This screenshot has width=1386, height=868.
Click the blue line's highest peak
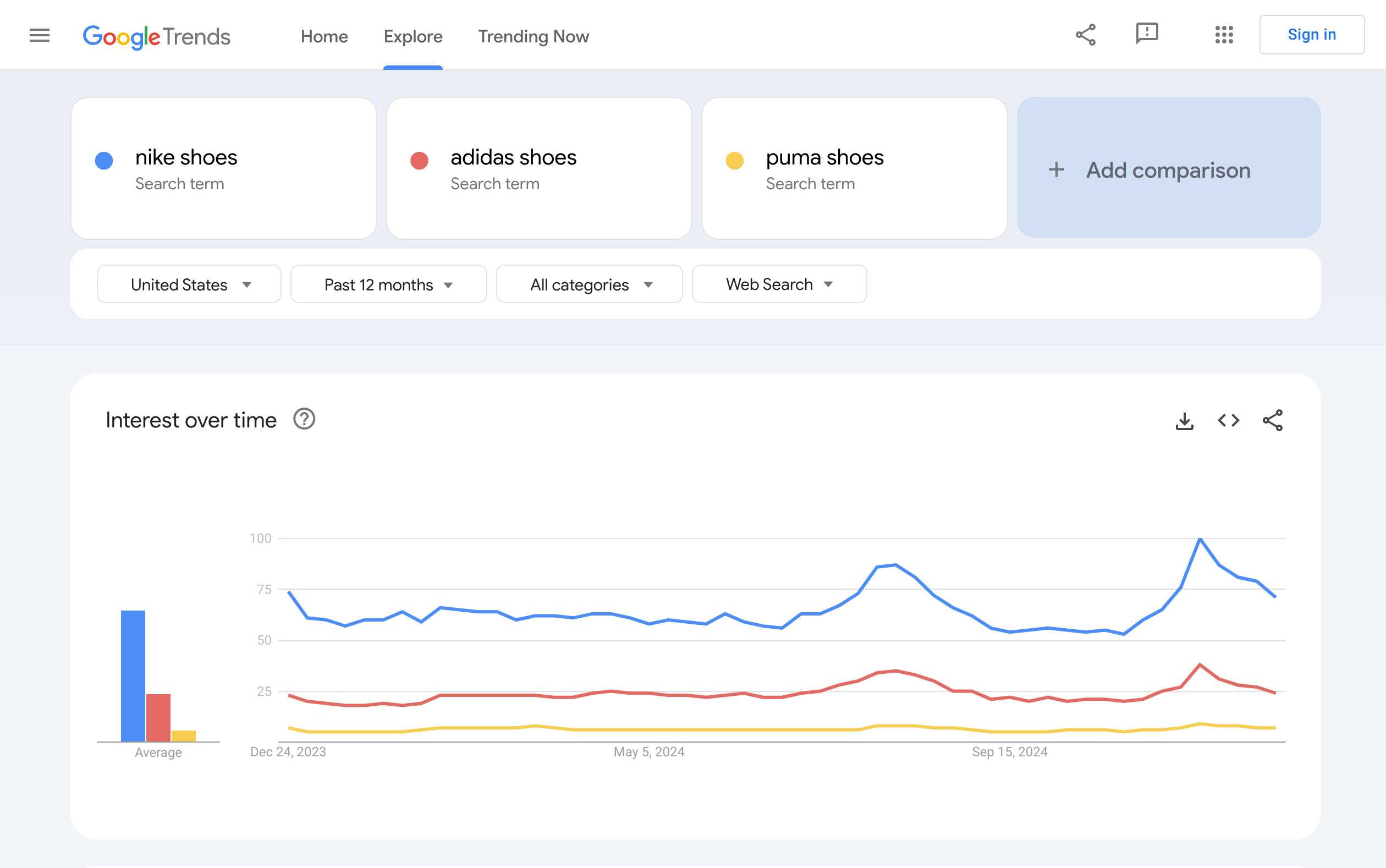(1200, 539)
